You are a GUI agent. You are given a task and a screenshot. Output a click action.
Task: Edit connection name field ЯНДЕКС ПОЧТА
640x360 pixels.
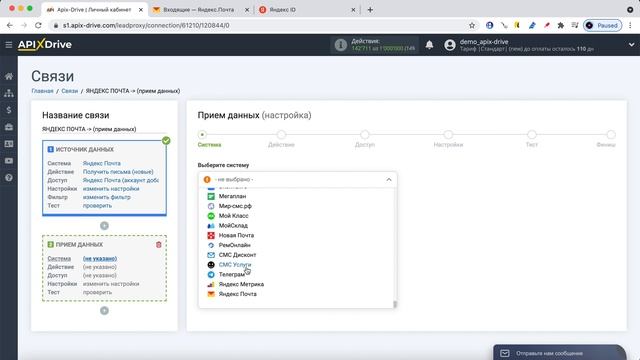click(104, 129)
